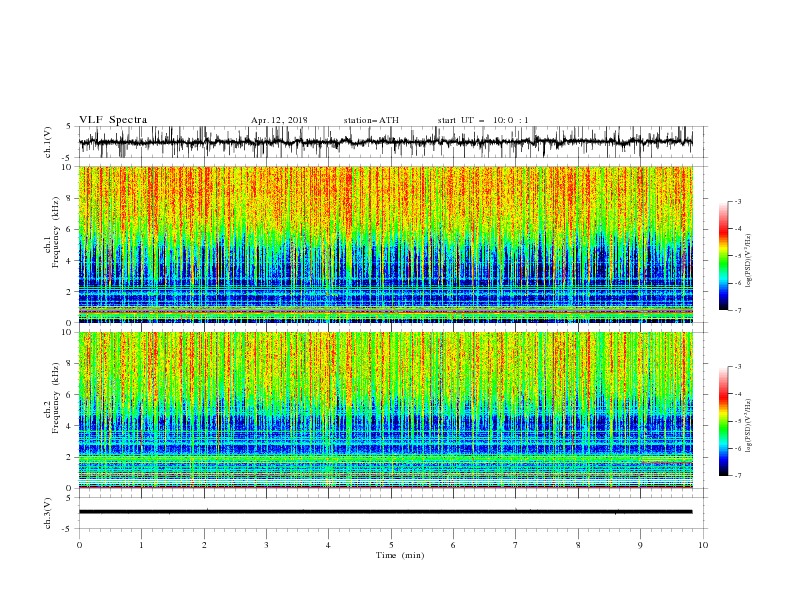Click the ch.3 flat voltage trace
This screenshot has height=612, width=792.
point(385,512)
